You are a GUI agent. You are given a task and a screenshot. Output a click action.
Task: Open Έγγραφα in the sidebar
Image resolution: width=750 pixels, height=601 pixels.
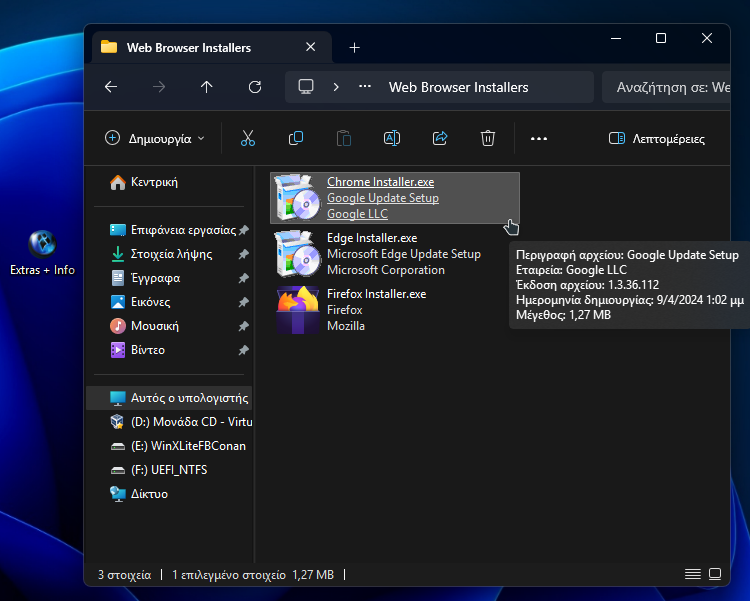pyautogui.click(x=145, y=278)
